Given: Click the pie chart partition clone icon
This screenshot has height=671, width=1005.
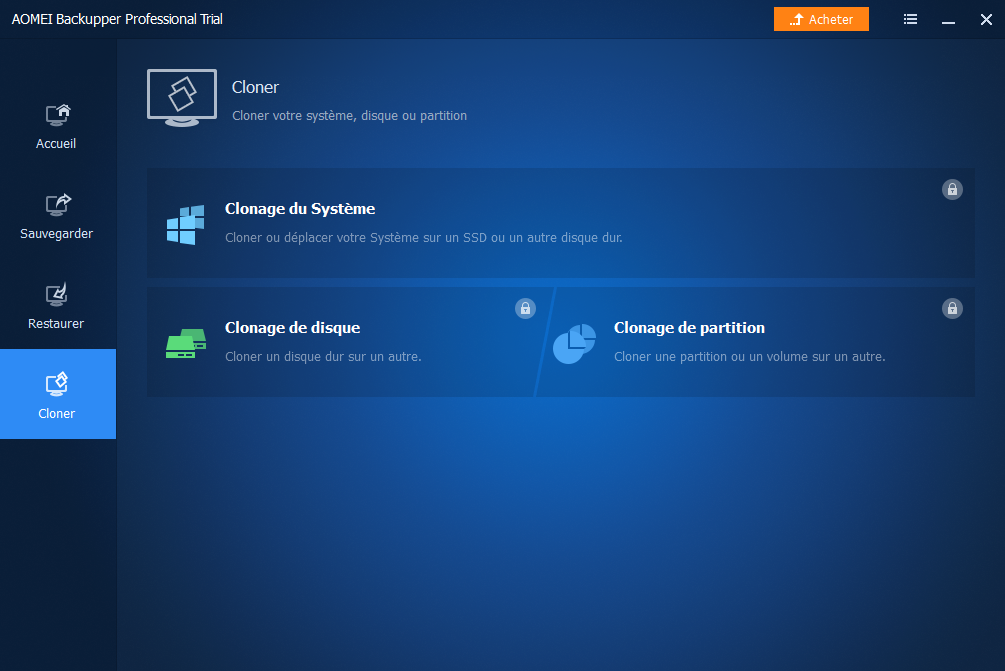Looking at the screenshot, I should (x=574, y=344).
